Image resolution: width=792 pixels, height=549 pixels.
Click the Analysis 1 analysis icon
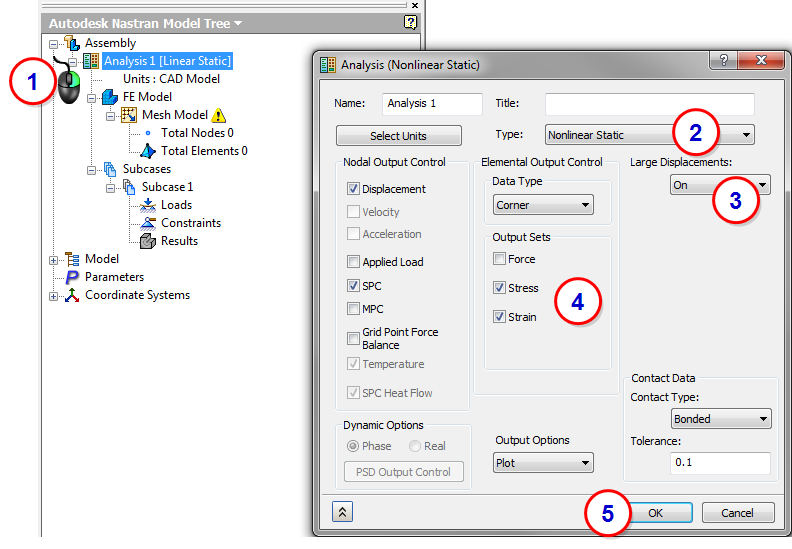pyautogui.click(x=91, y=61)
